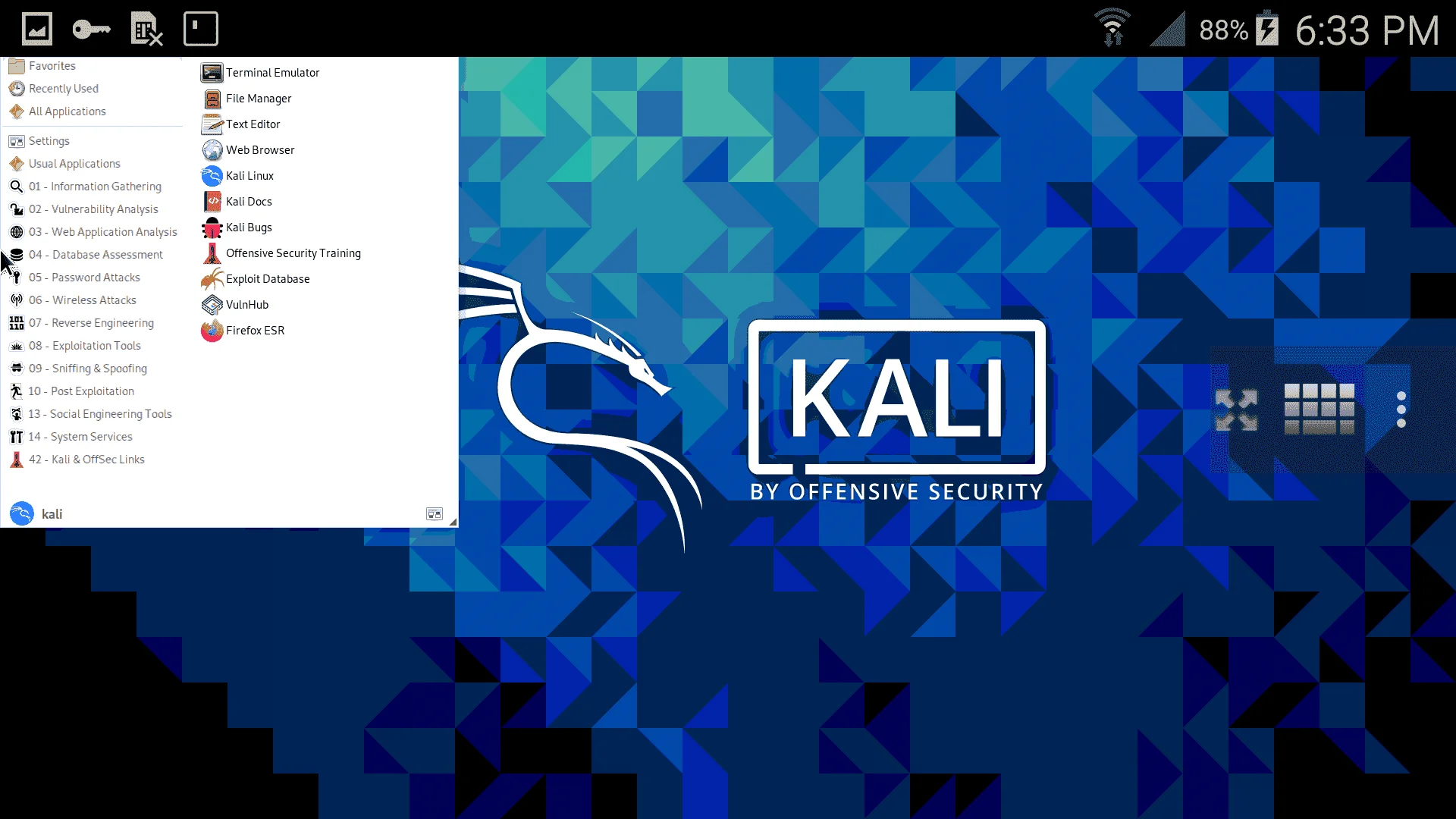The width and height of the screenshot is (1456, 819).
Task: Open 01 - Information Gathering category
Action: (85, 187)
